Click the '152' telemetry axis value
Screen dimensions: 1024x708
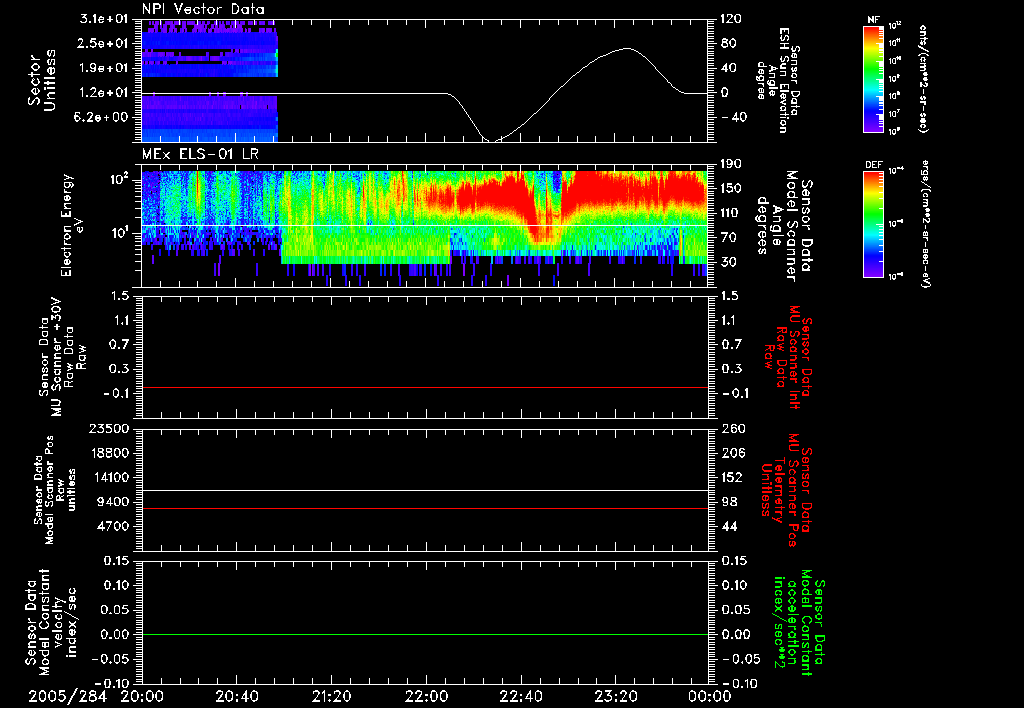click(731, 477)
